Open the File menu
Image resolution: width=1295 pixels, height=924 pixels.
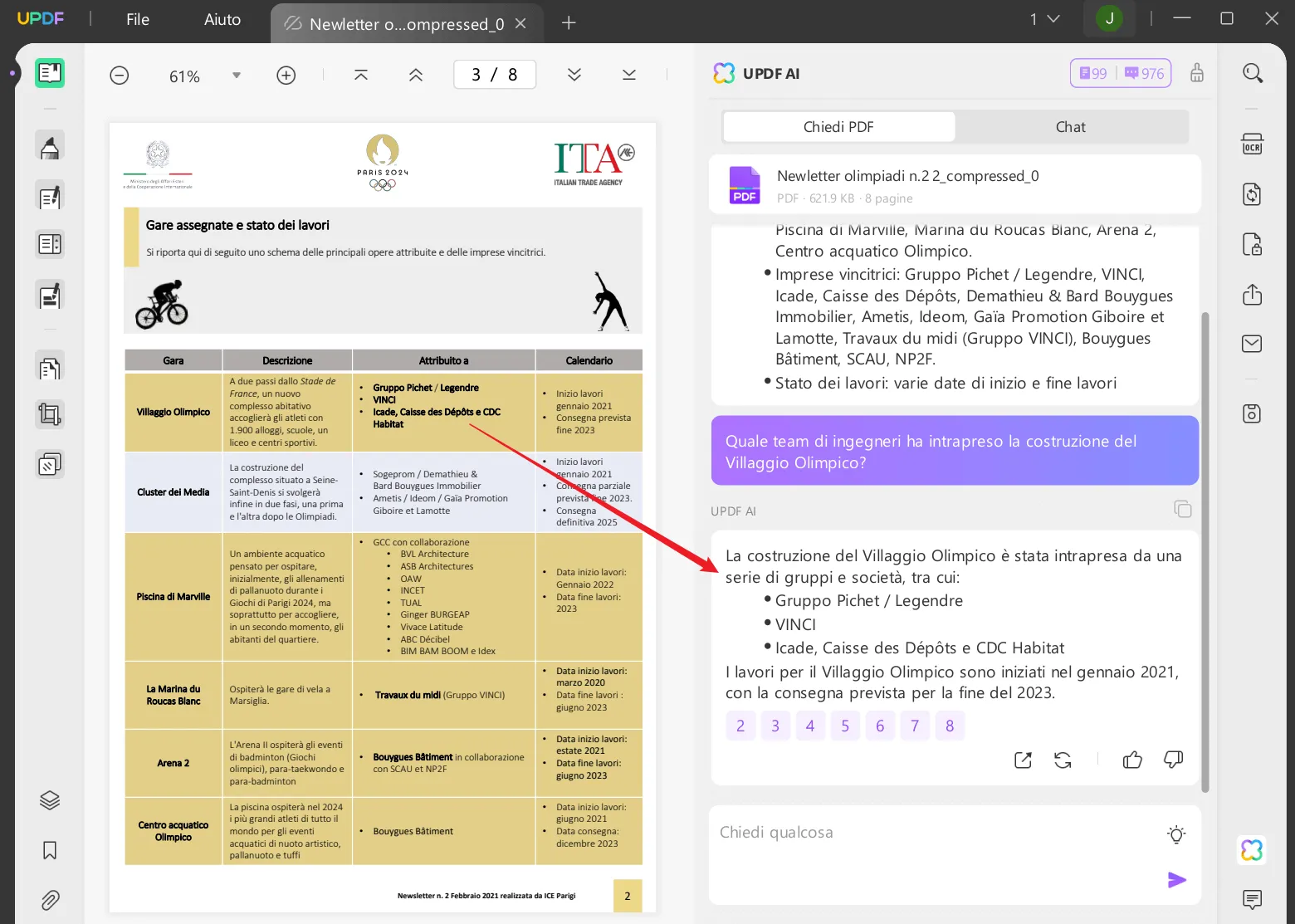[138, 20]
